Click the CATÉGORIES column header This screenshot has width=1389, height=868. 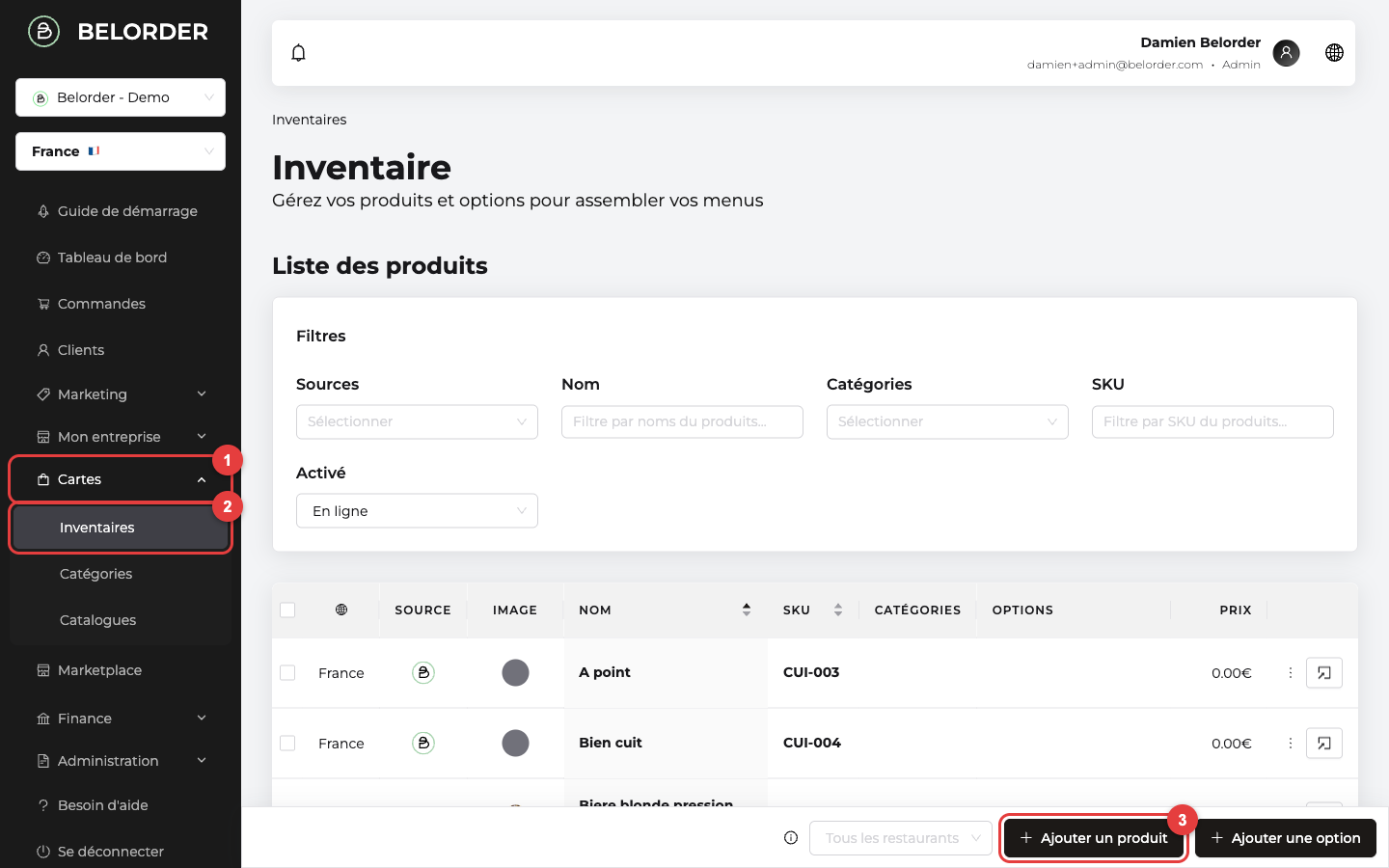(917, 610)
